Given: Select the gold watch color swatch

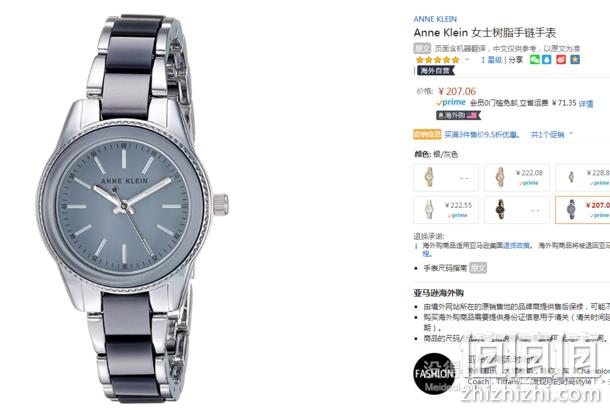Looking at the screenshot, I should tap(446, 177).
